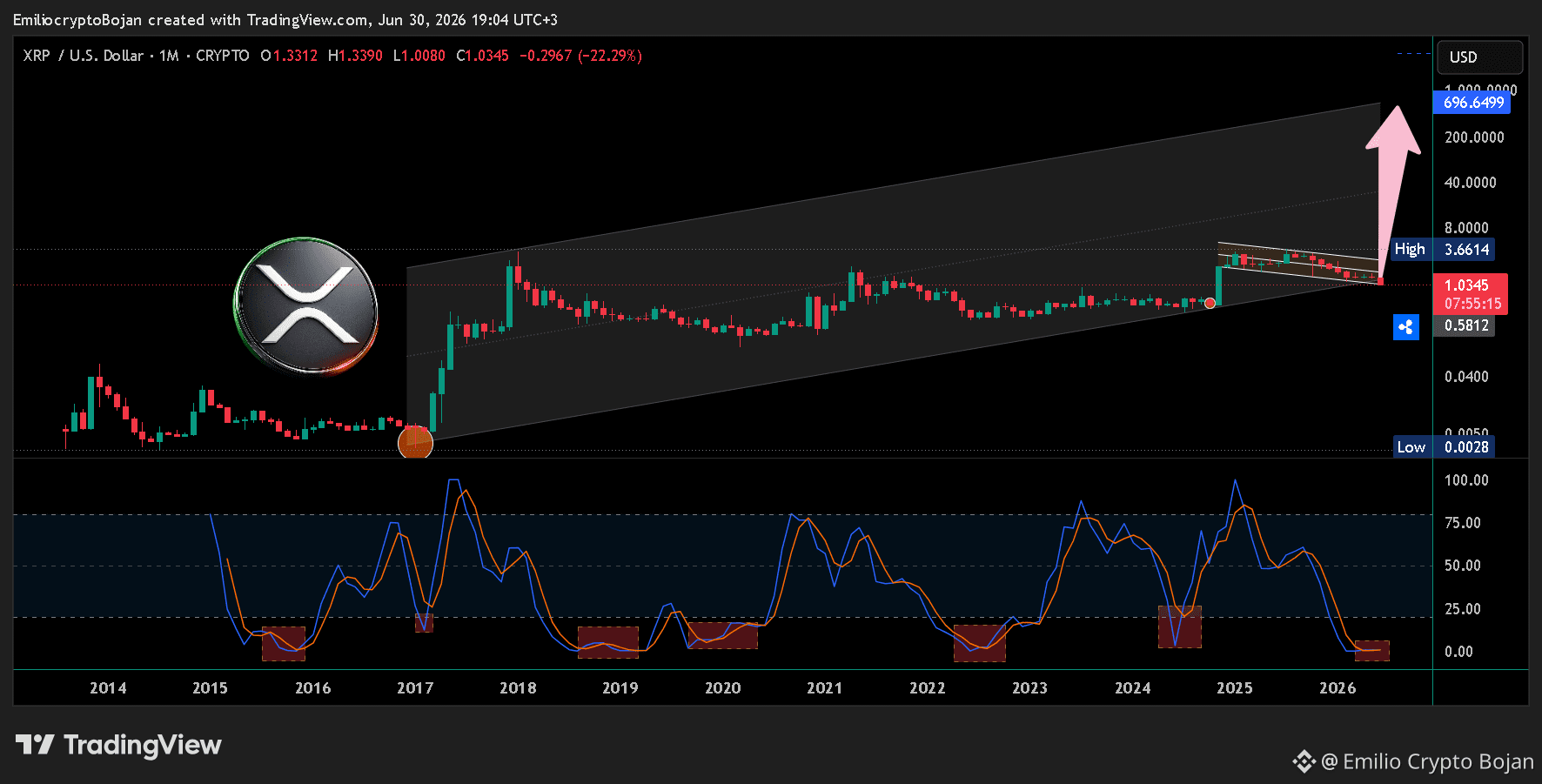Click the 2026 time axis label

click(x=1337, y=688)
